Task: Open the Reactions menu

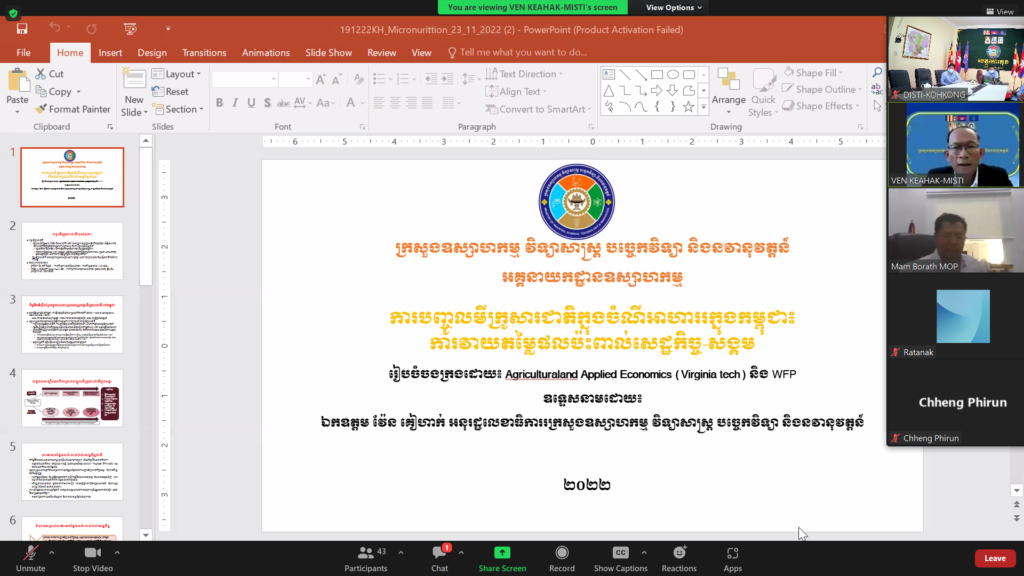Action: point(679,553)
